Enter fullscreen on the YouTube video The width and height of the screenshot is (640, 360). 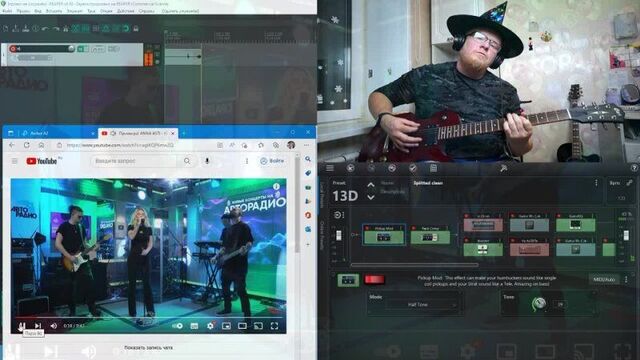(274, 326)
